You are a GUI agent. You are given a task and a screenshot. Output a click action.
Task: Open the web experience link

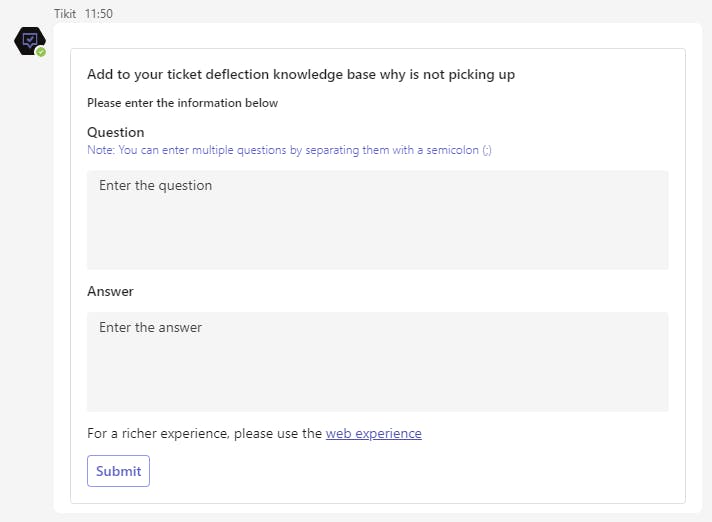coord(373,433)
